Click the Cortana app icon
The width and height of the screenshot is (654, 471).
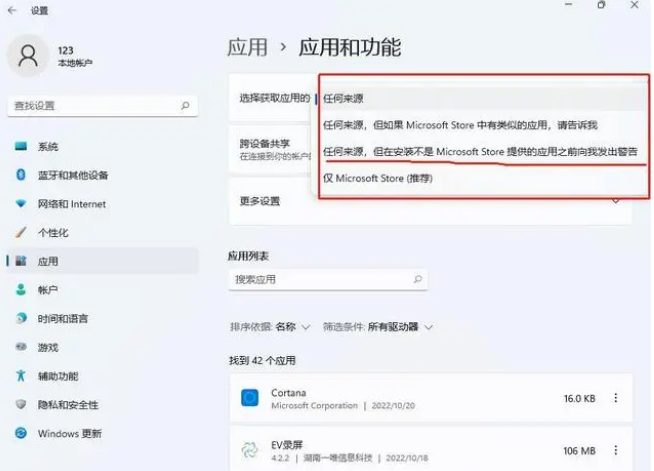tap(250, 398)
